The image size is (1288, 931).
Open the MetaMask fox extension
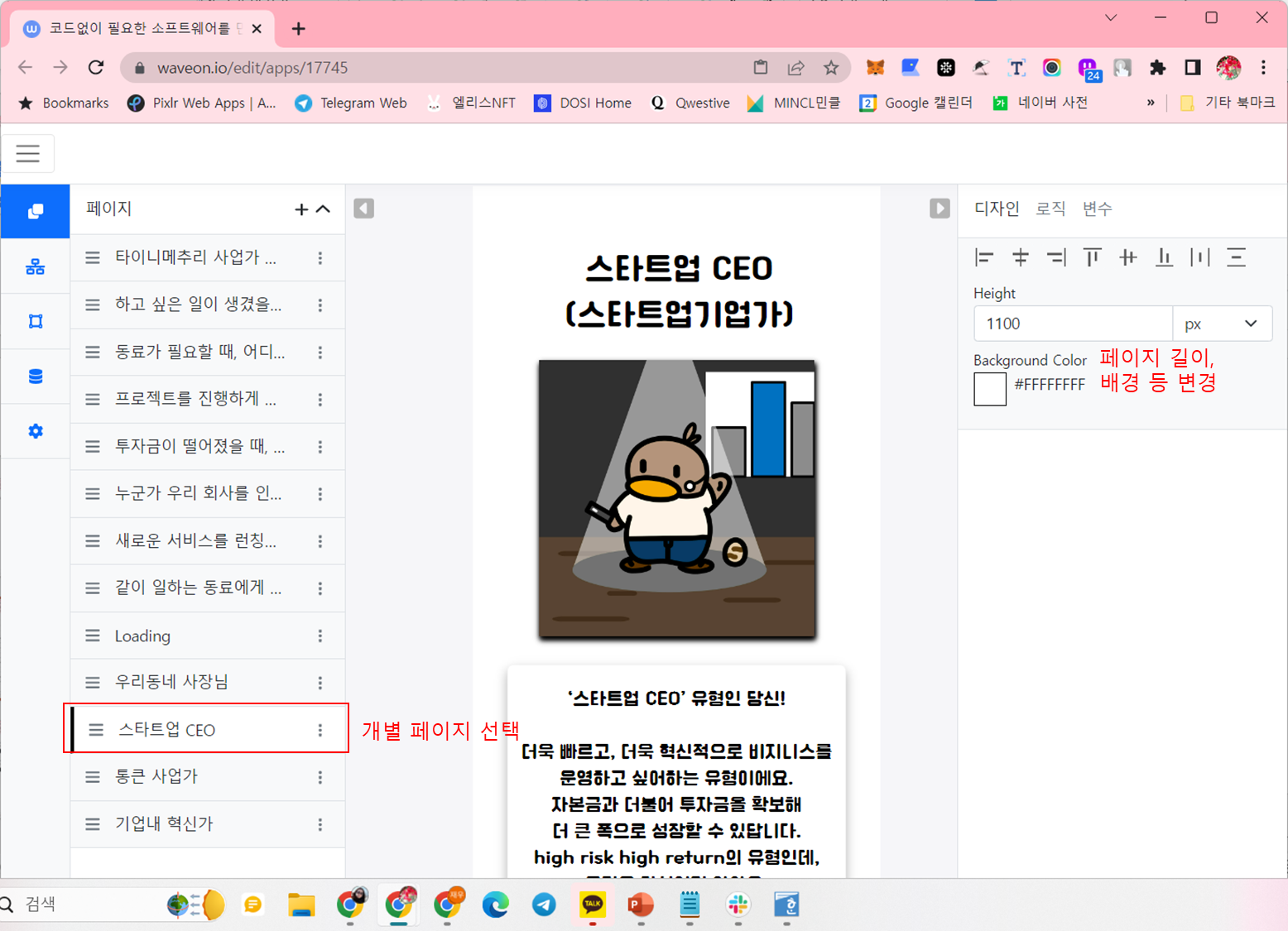[x=875, y=68]
